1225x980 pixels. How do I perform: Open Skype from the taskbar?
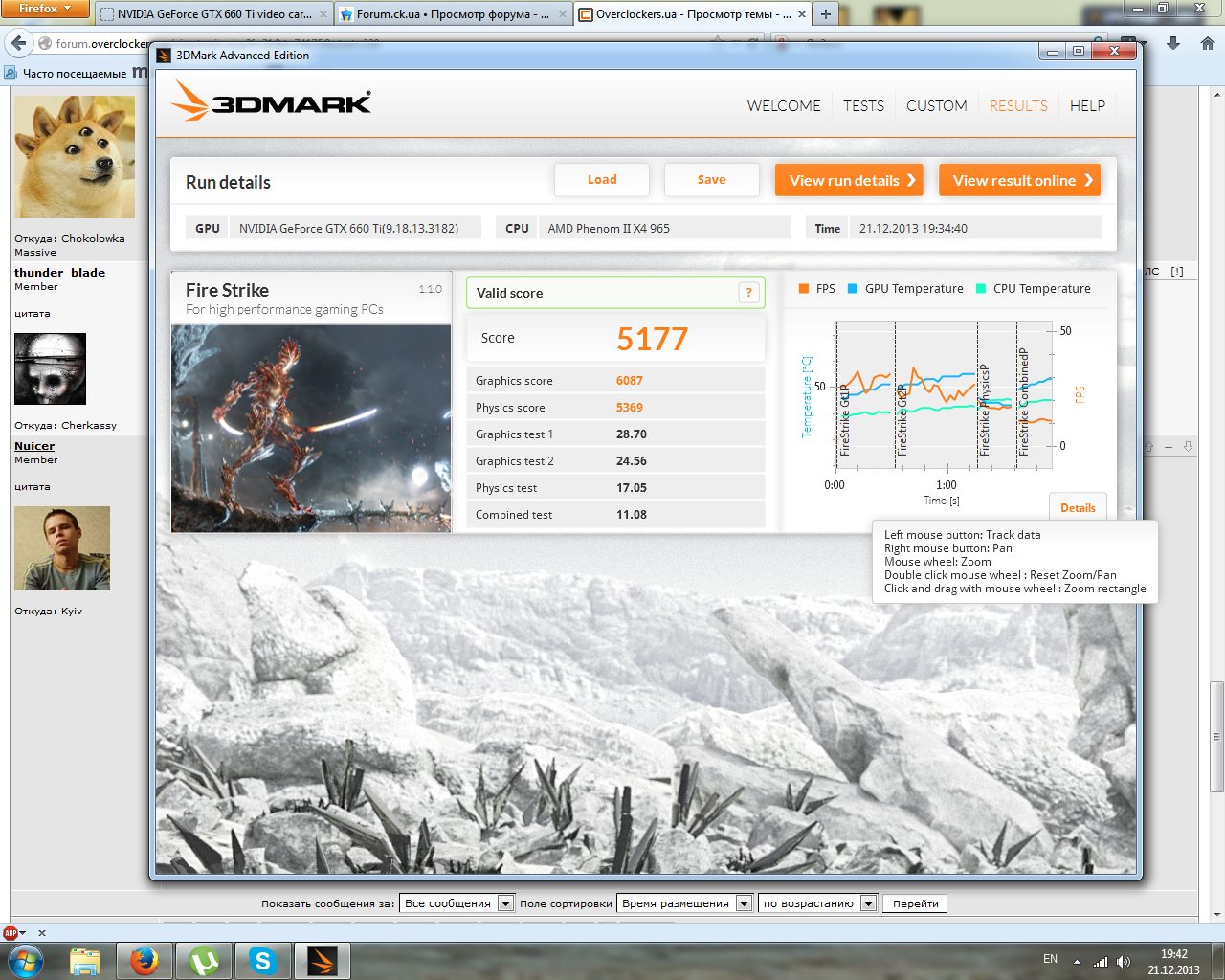[x=263, y=960]
